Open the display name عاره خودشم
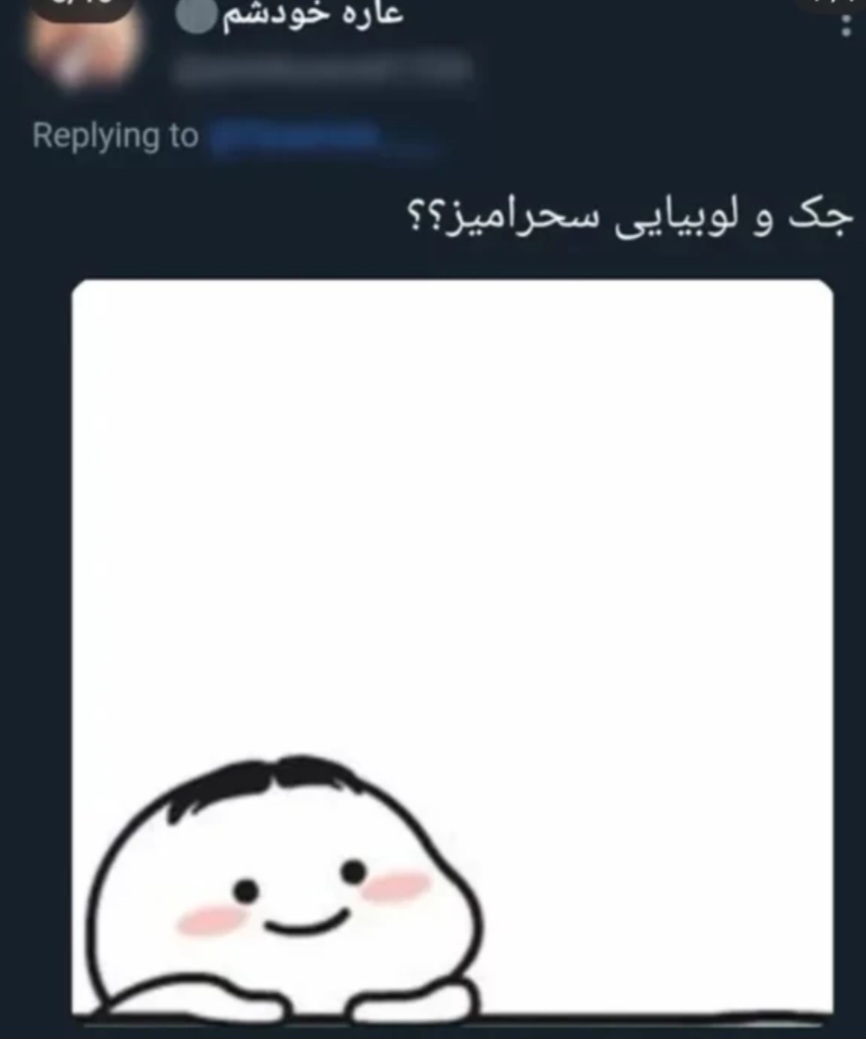Viewport: 866px width, 1039px height. (x=313, y=15)
